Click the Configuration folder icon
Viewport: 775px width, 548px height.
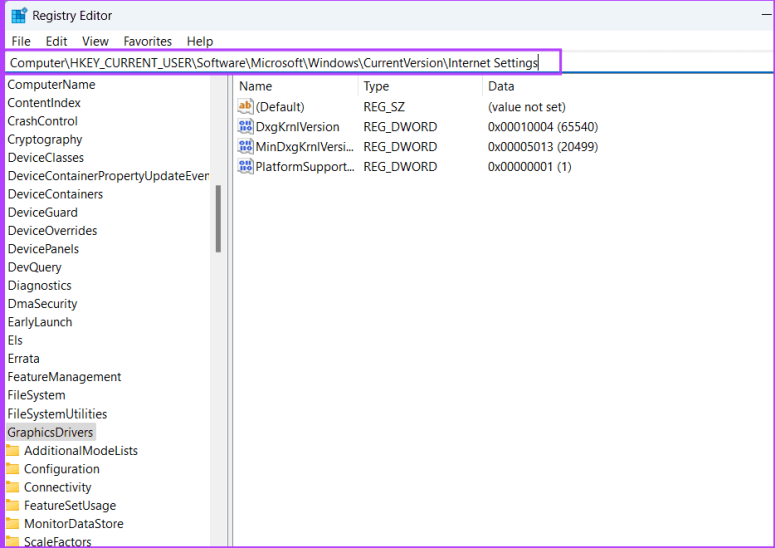(13, 468)
